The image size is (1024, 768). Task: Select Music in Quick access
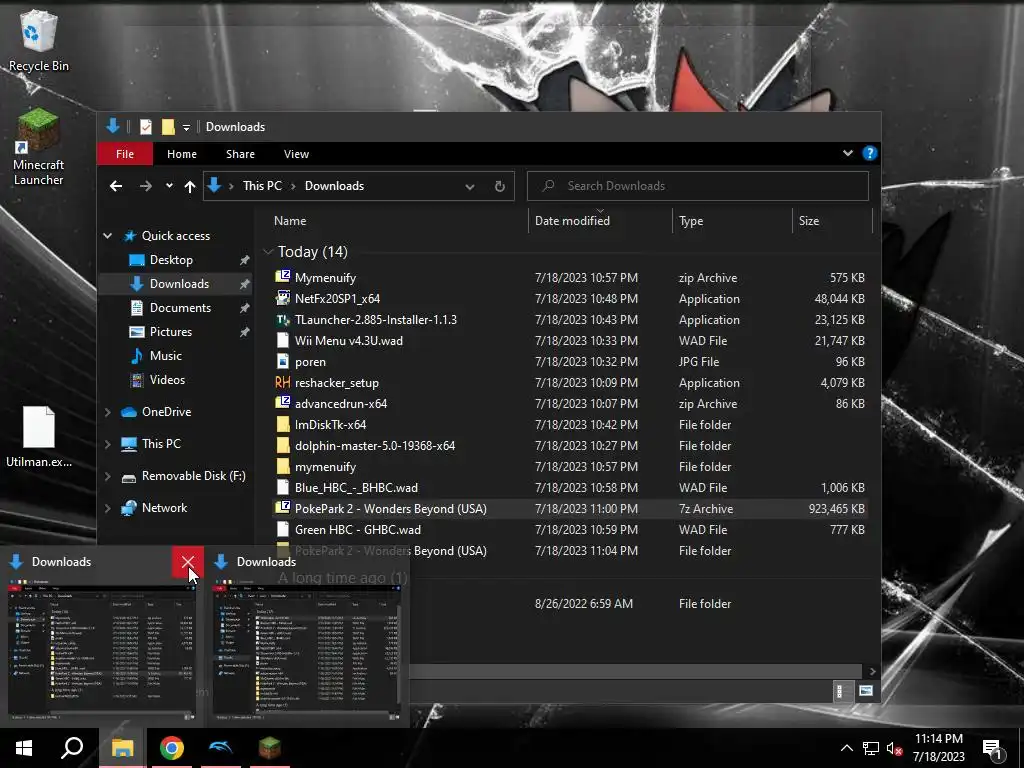point(165,356)
